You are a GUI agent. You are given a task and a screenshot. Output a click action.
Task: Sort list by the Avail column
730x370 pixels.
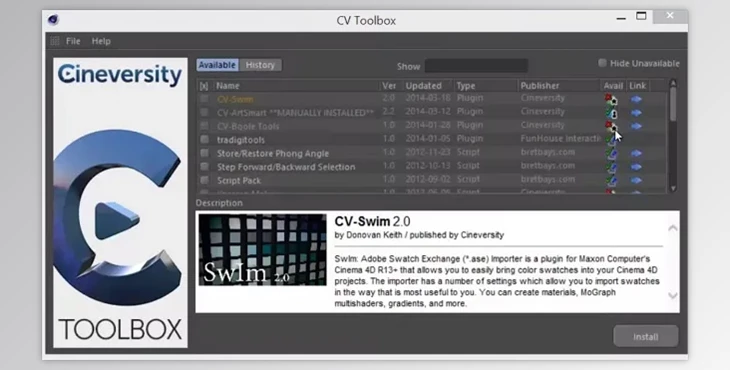[x=613, y=86]
